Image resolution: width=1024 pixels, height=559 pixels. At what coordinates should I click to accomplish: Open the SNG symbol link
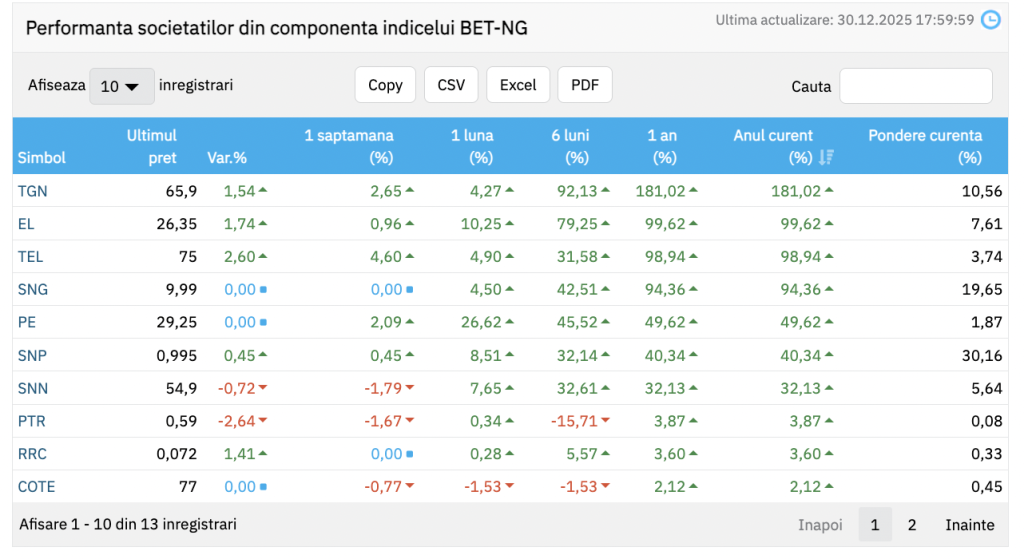[32, 290]
